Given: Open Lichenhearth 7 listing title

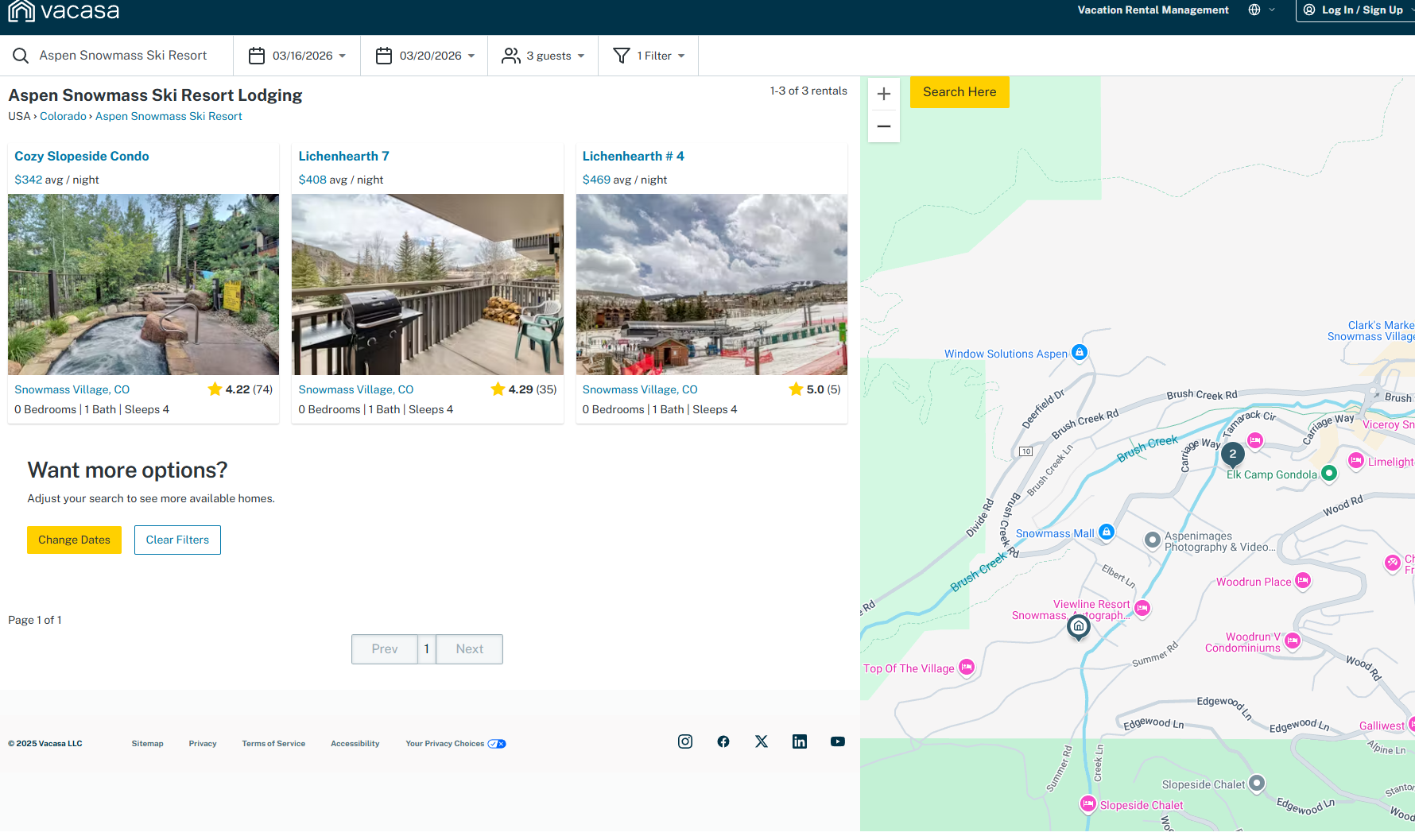Looking at the screenshot, I should coord(343,156).
